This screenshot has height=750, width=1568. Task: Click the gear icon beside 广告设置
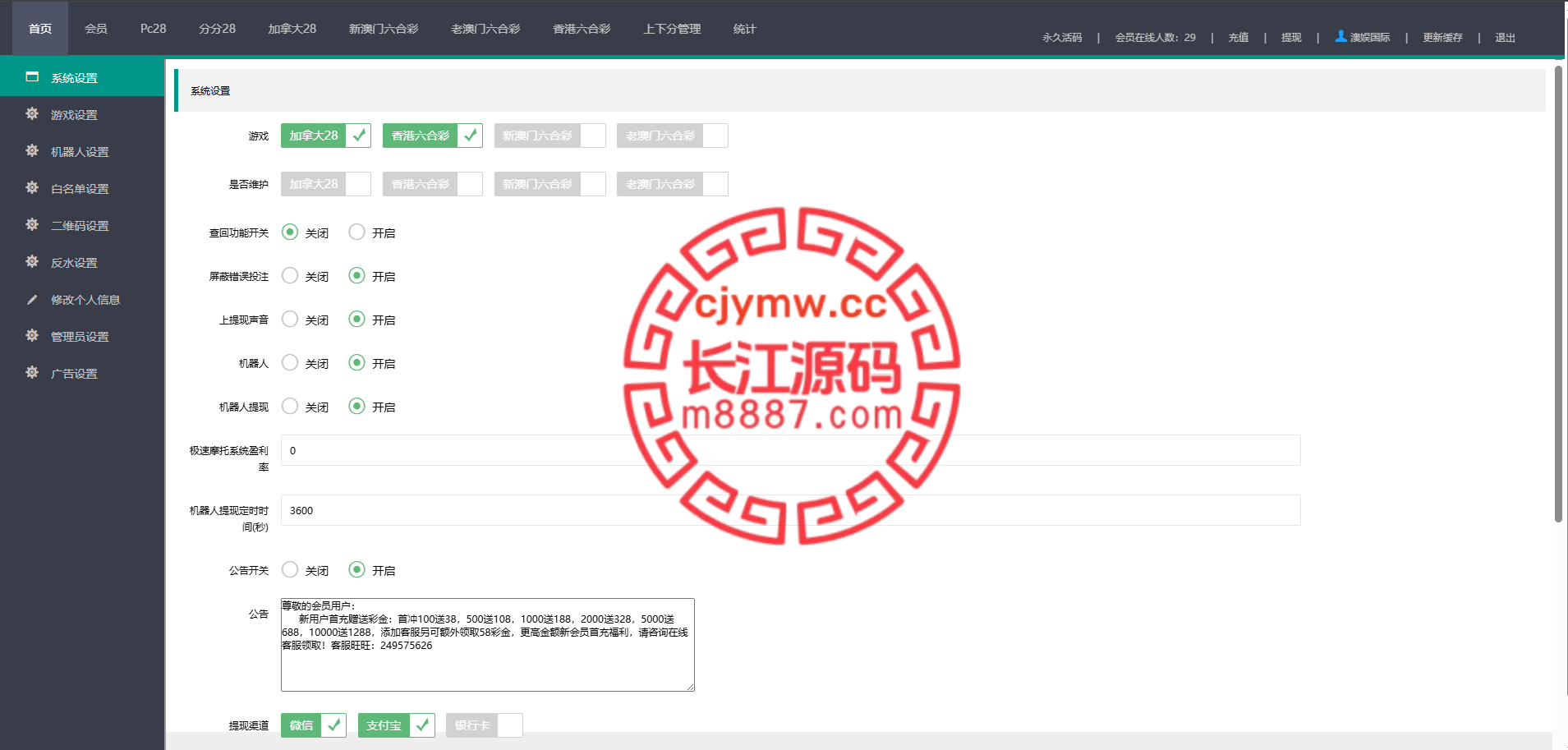[32, 373]
